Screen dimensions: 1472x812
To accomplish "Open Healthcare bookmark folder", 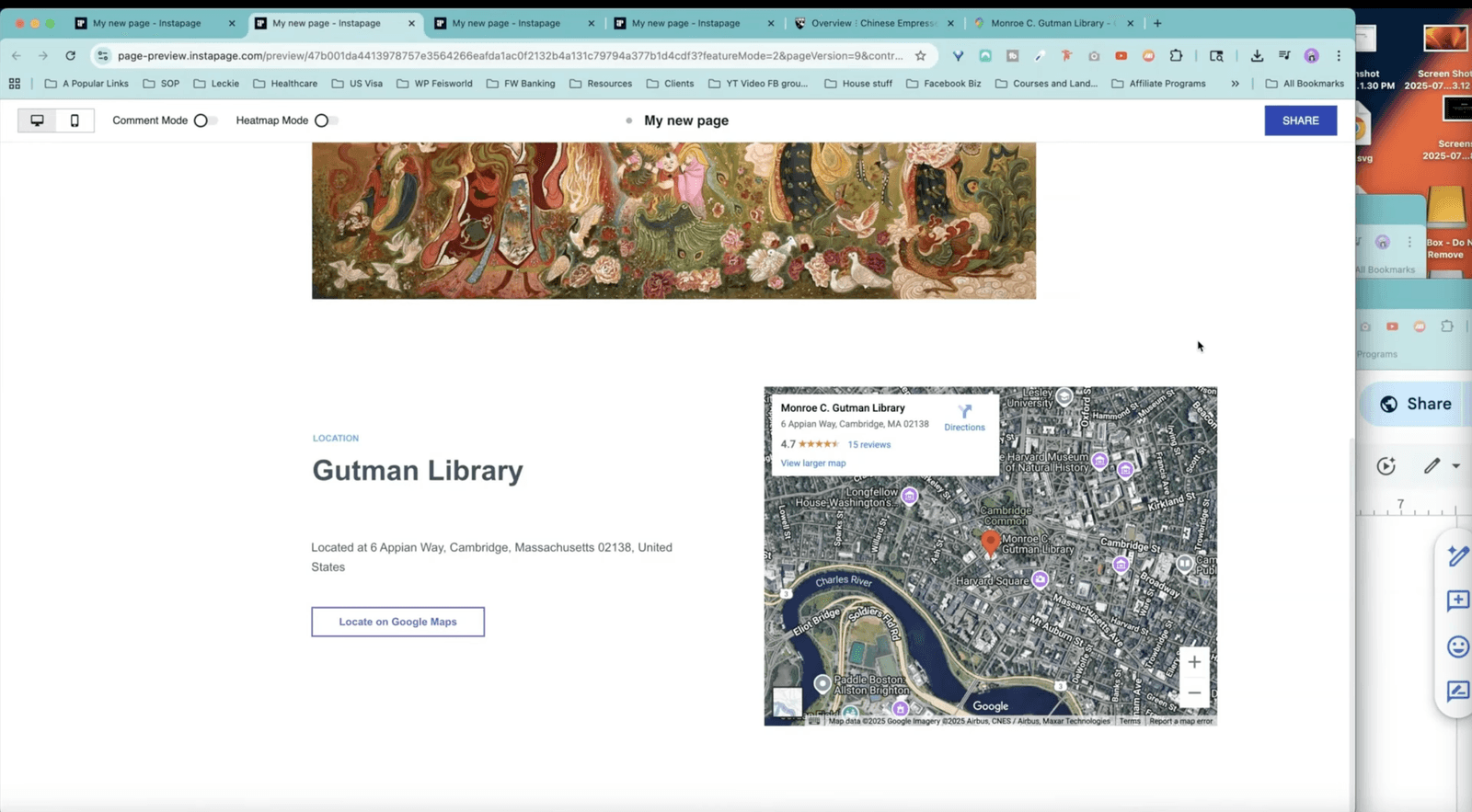I will pos(285,84).
